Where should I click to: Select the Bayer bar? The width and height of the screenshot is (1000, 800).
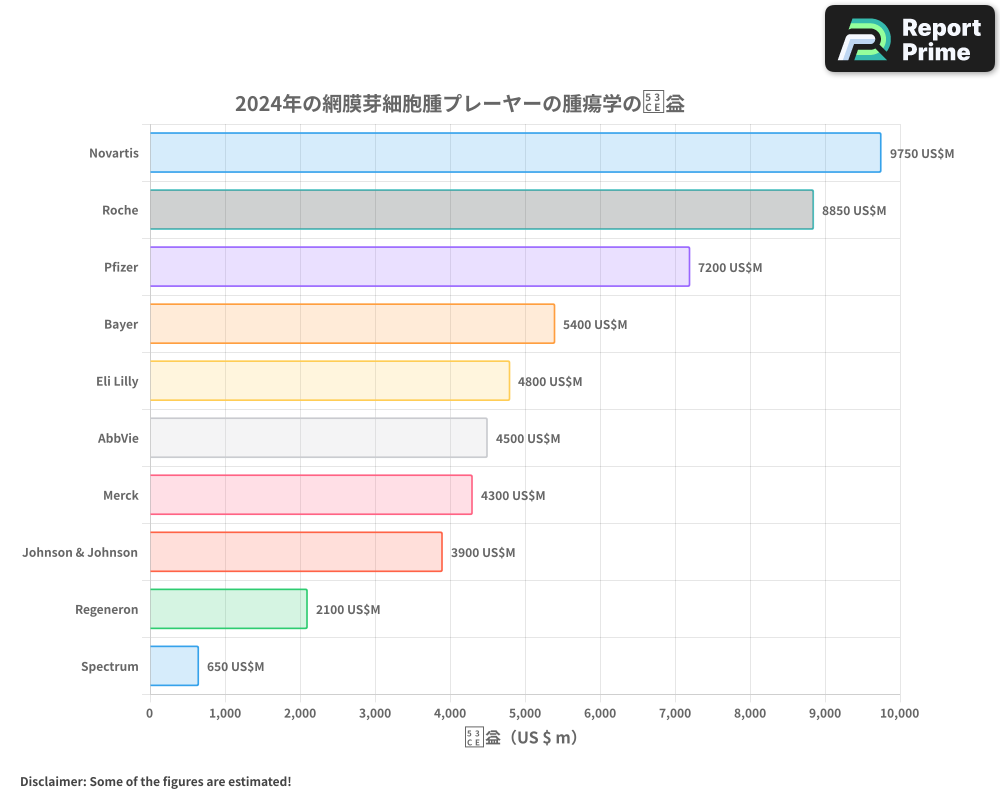tap(350, 324)
